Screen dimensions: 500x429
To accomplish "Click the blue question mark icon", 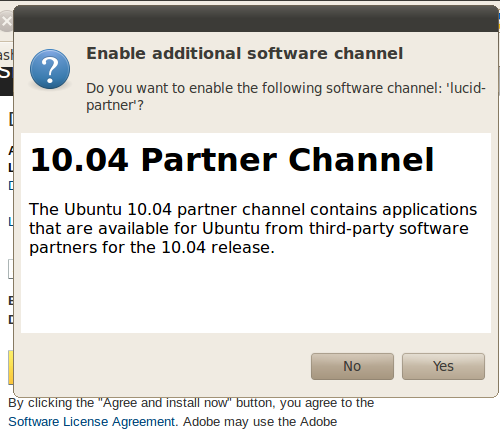I will (50, 69).
